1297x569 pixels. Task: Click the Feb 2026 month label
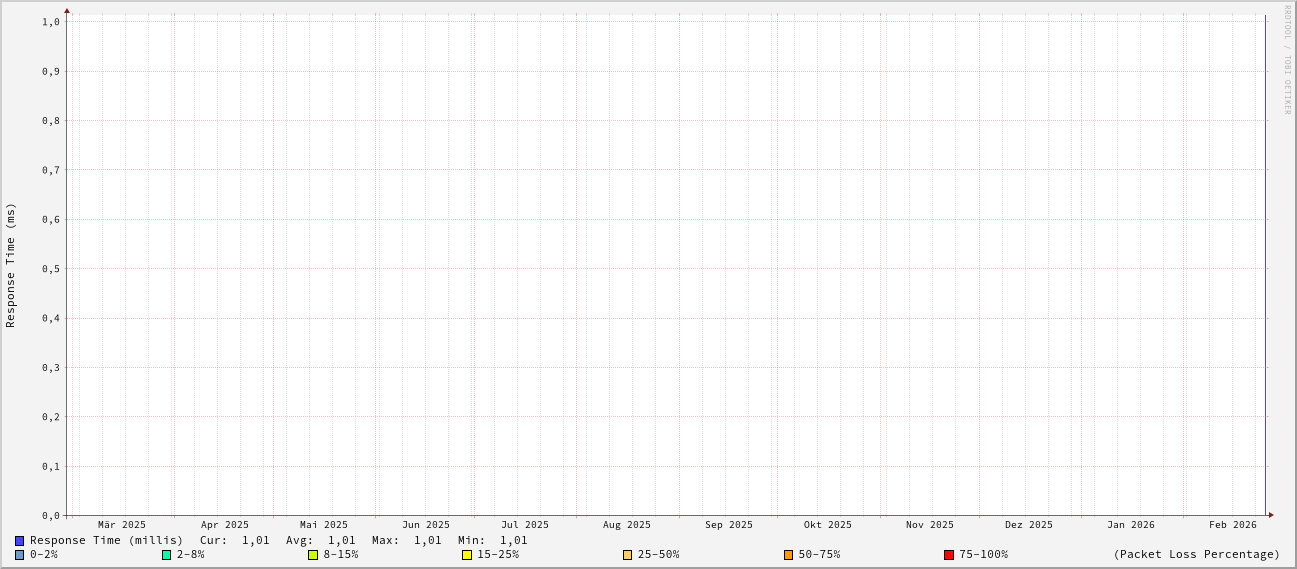click(1233, 525)
